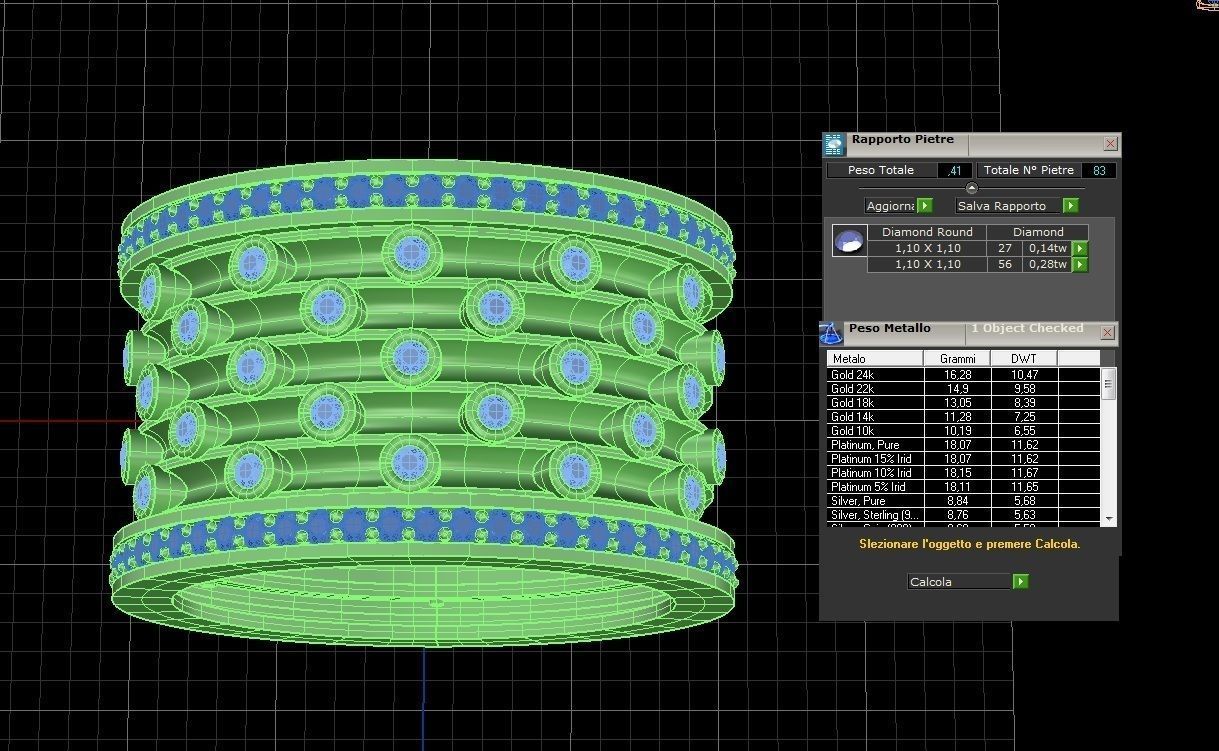Select the Silver, Sterling row
This screenshot has width=1219, height=751.
(964, 515)
